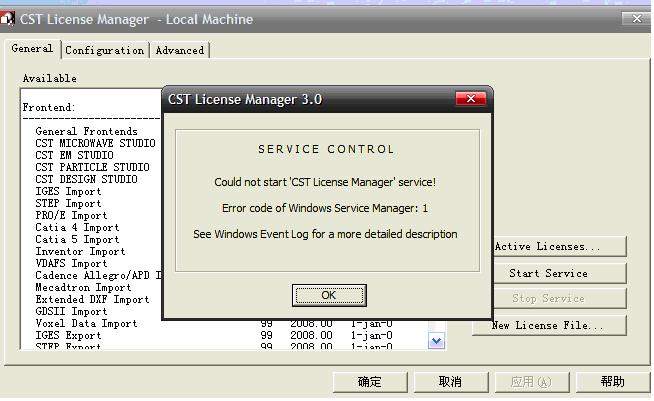This screenshot has width=654, height=401.
Task: Select the Catia 4 Import row
Action: (x=77, y=227)
